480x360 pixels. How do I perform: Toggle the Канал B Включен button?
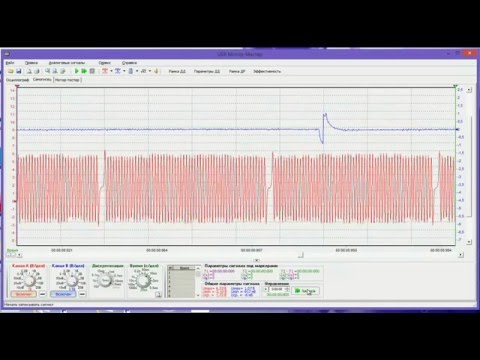(63, 294)
